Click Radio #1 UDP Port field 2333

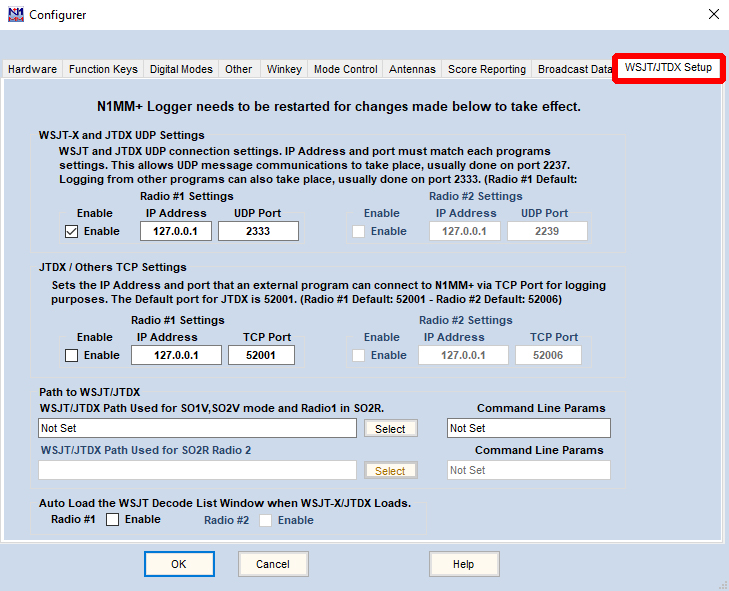tap(258, 231)
